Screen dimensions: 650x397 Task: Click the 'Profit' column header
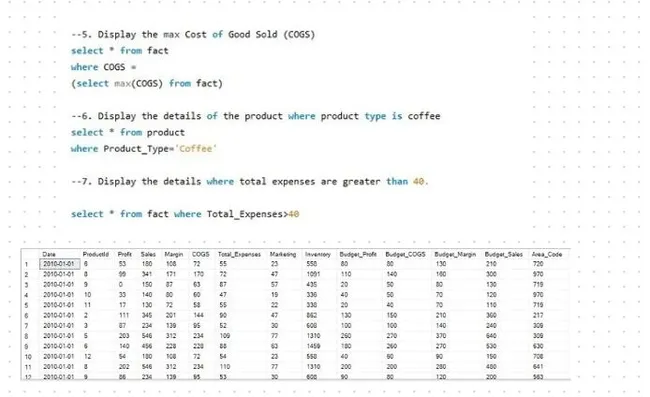(x=125, y=254)
